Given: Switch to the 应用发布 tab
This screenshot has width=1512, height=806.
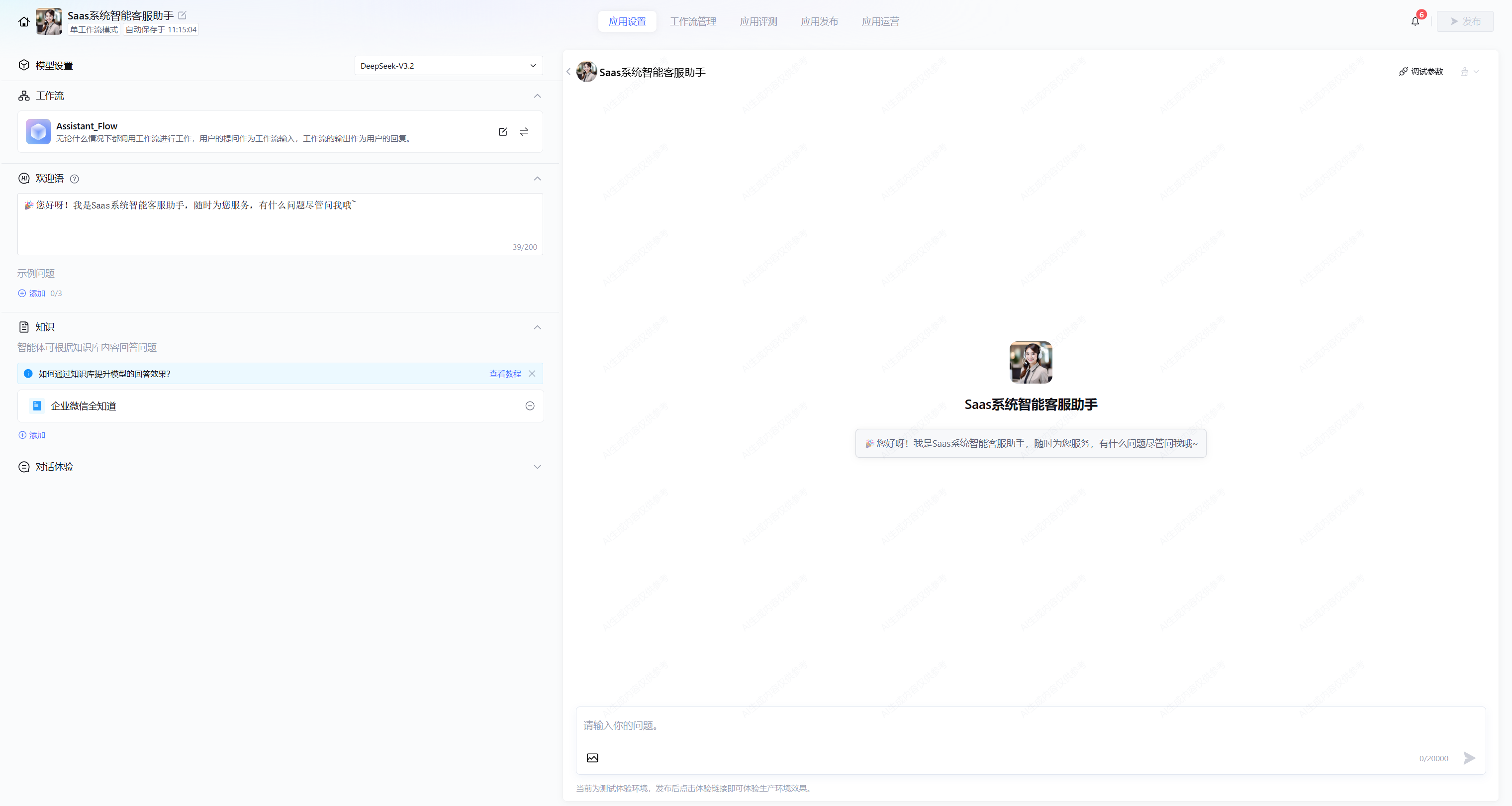Looking at the screenshot, I should click(819, 22).
